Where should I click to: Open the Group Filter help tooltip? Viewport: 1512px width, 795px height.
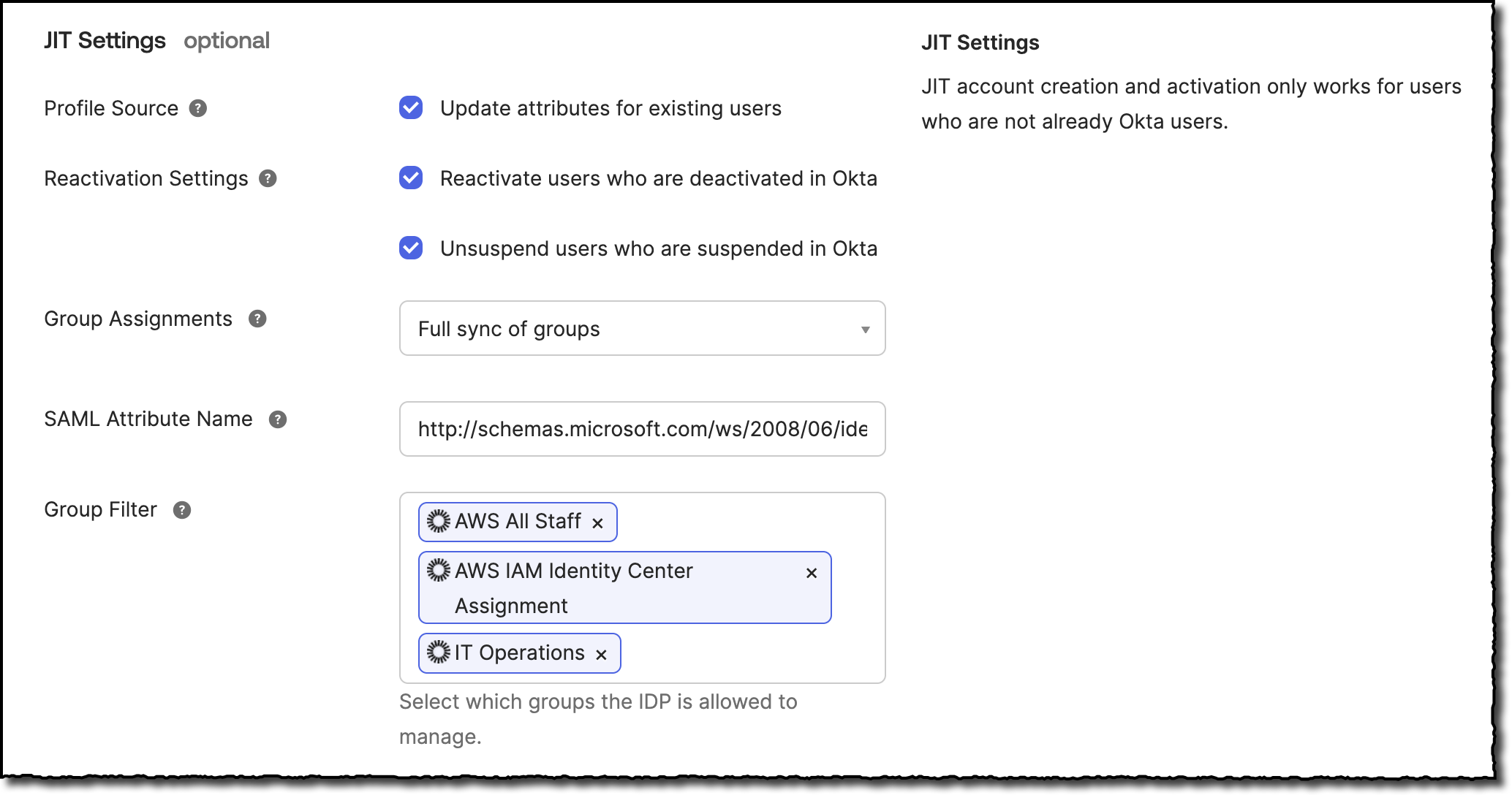(181, 509)
